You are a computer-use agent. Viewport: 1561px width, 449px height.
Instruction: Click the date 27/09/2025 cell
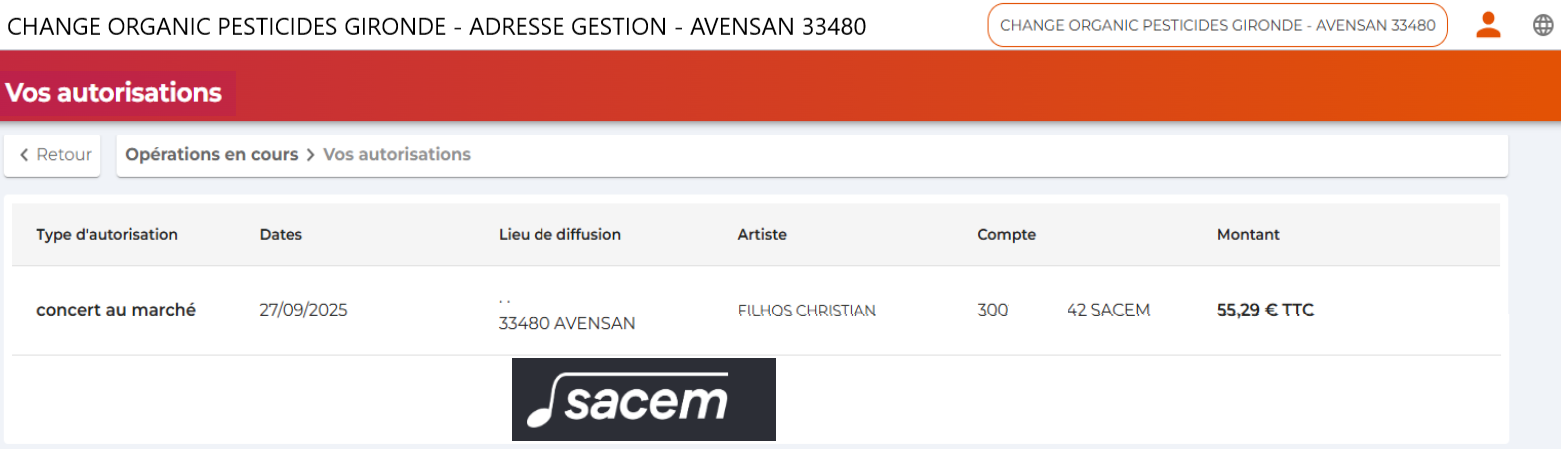click(x=303, y=310)
